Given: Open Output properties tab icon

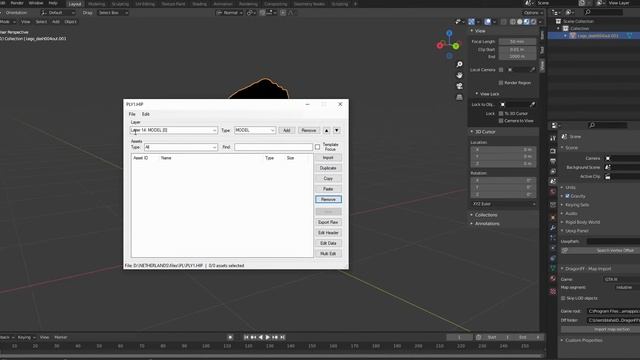Looking at the screenshot, I should [553, 161].
